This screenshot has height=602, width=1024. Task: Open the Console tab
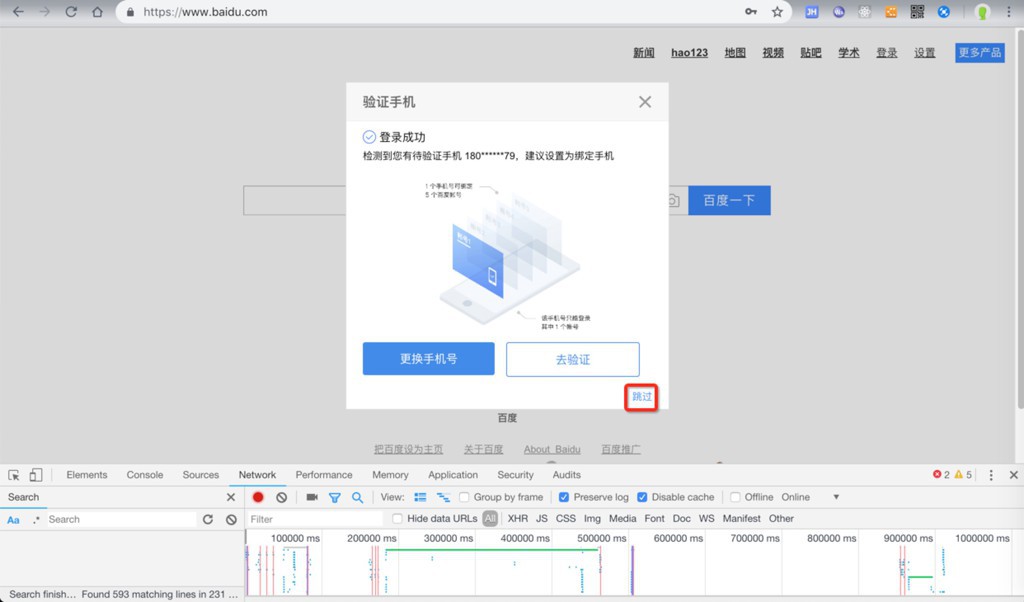[x=145, y=475]
